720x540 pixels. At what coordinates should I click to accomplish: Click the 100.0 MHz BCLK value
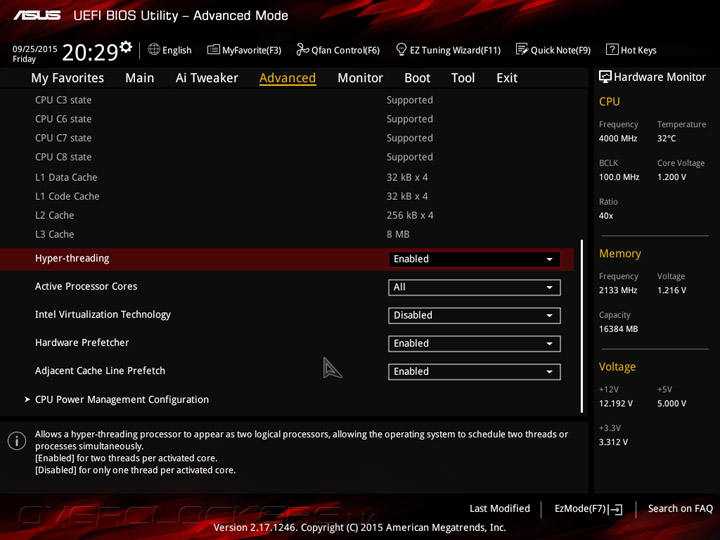coord(619,177)
